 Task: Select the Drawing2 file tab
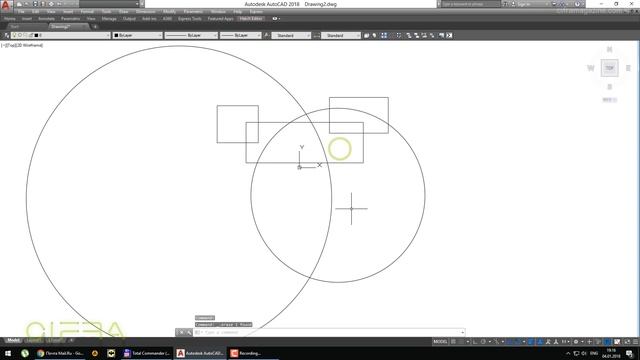click(x=60, y=27)
